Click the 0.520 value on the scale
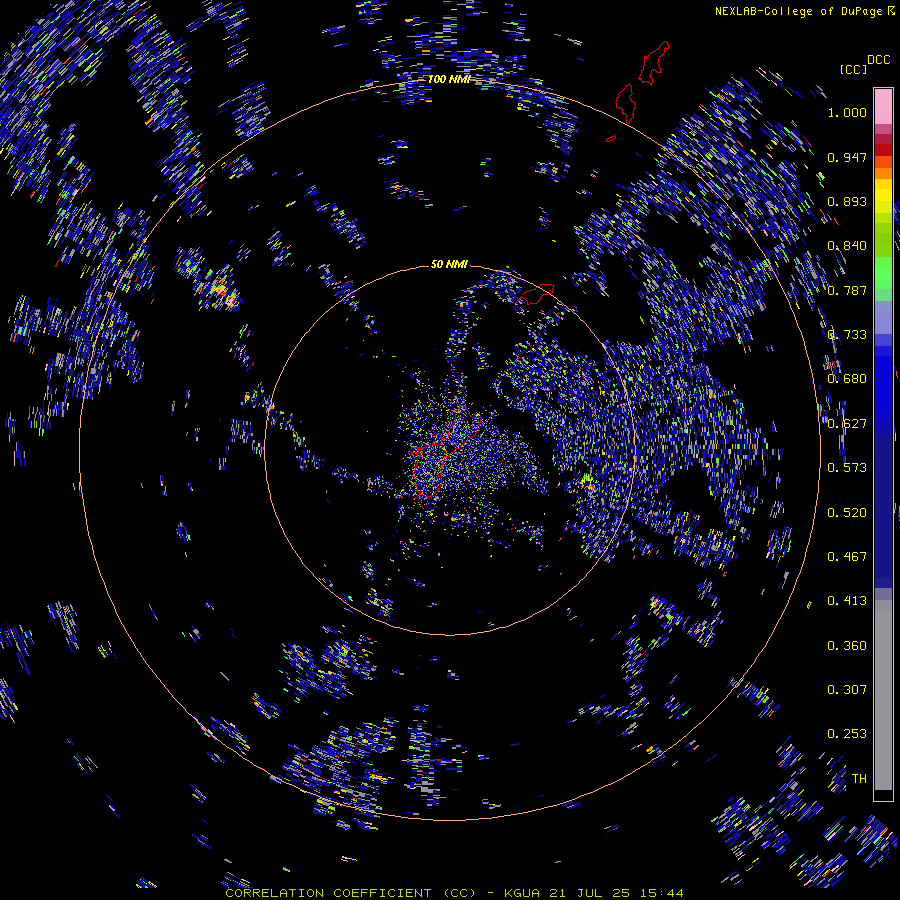Screen dimensions: 900x900 [x=847, y=513]
